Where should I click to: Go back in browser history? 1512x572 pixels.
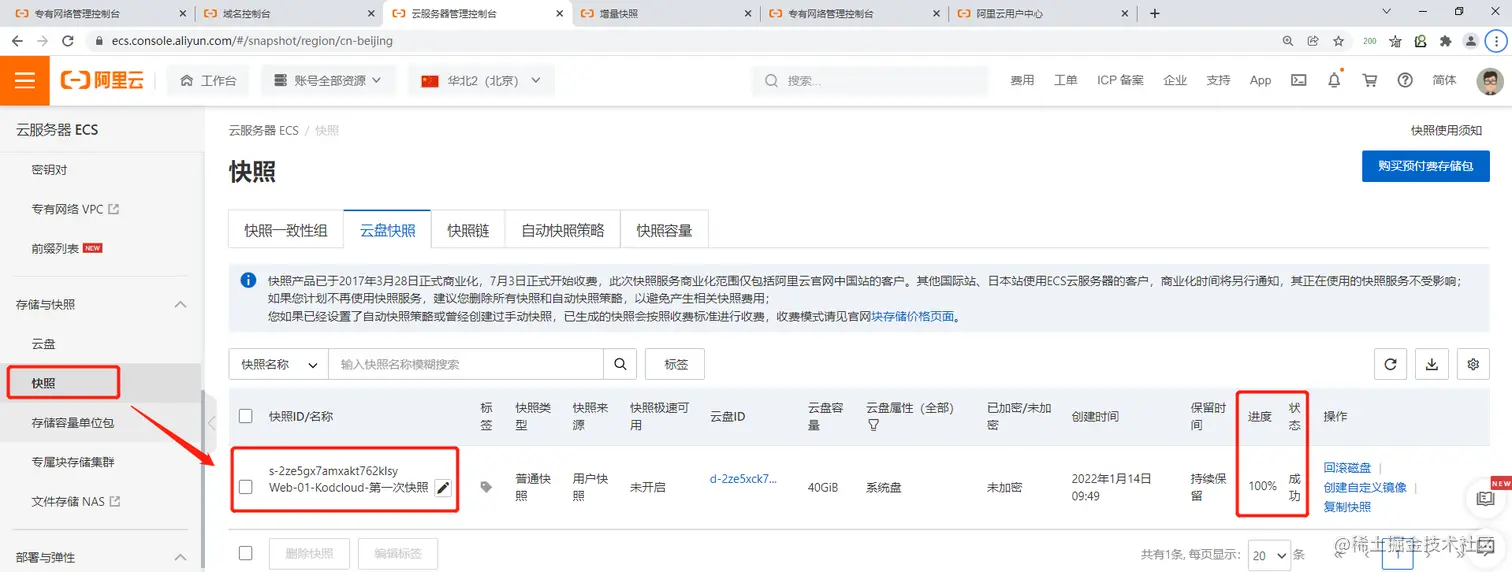(17, 41)
